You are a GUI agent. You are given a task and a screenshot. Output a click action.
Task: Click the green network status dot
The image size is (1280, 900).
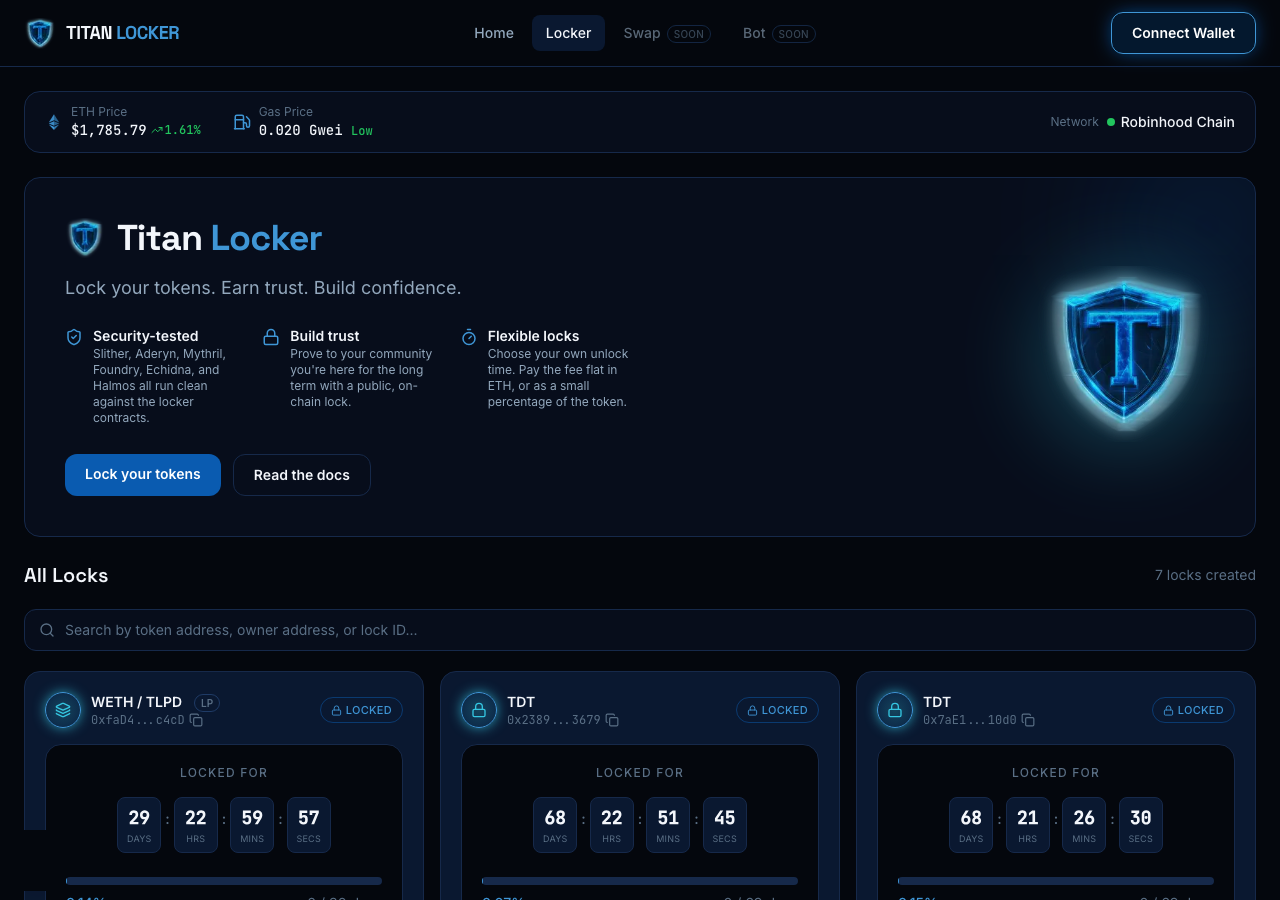point(1111,122)
